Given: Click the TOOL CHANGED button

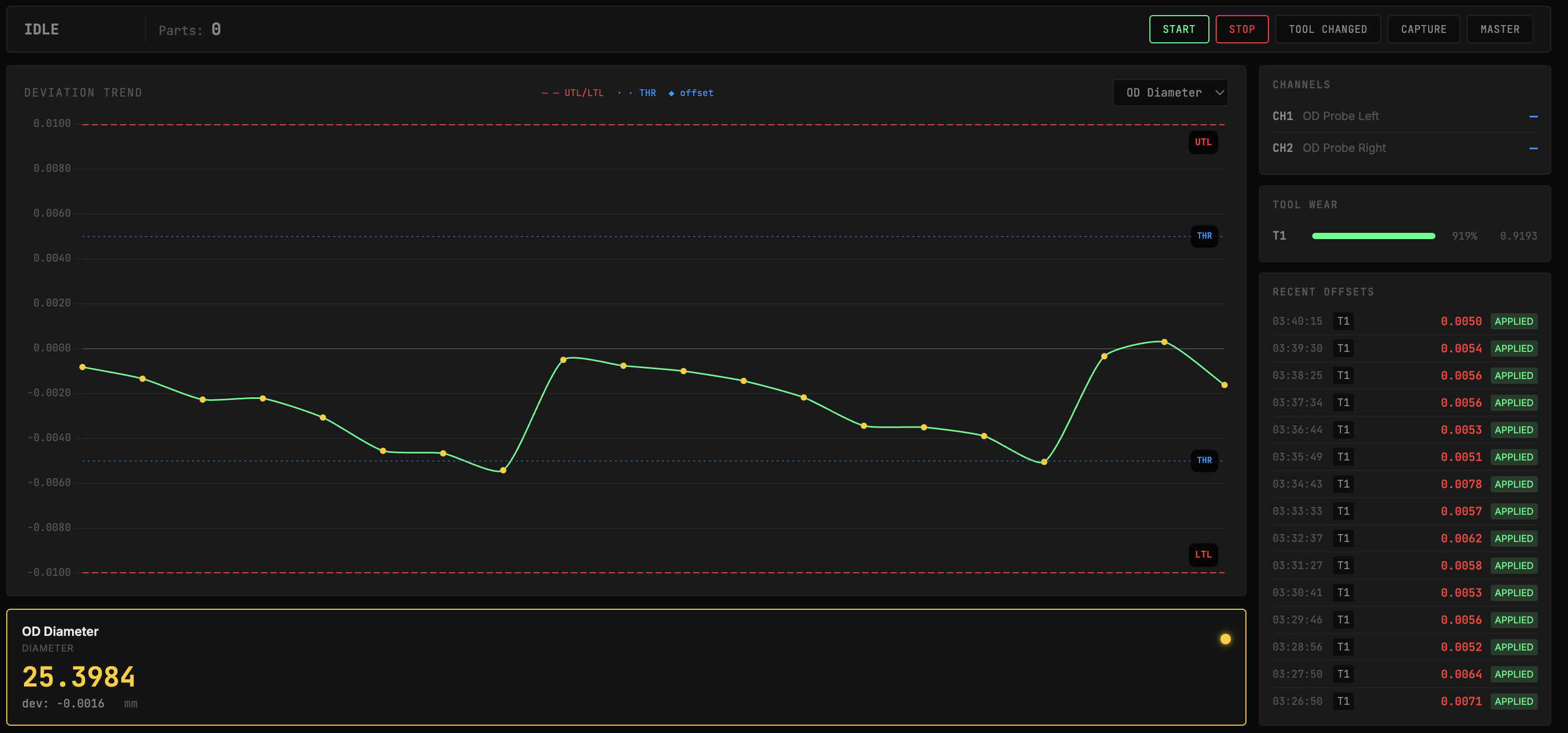Looking at the screenshot, I should tap(1327, 29).
